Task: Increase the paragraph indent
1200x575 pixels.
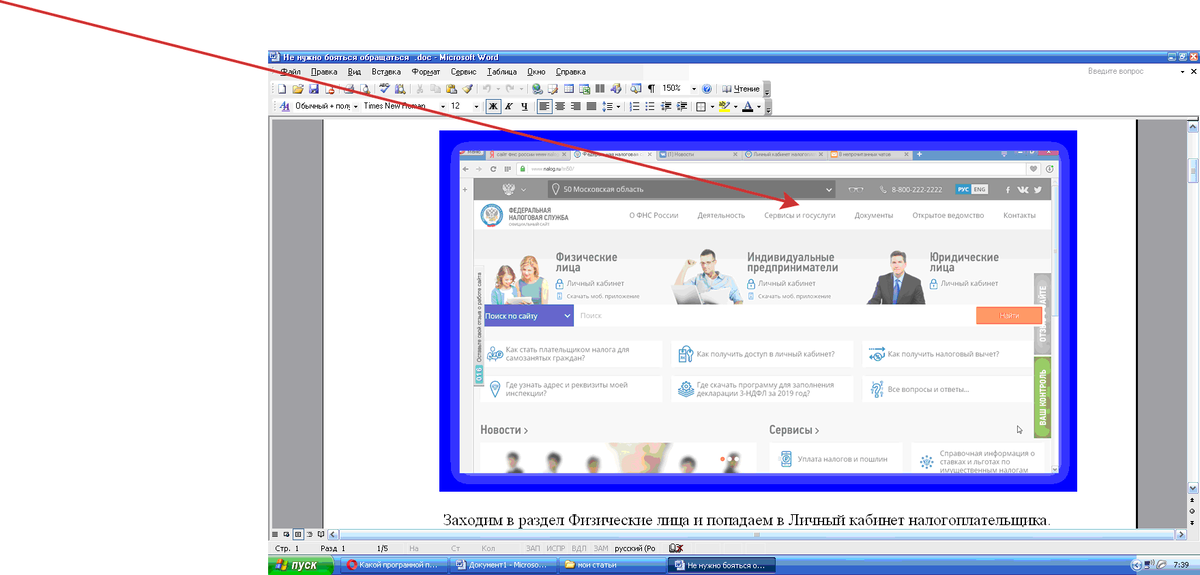Action: coord(681,106)
